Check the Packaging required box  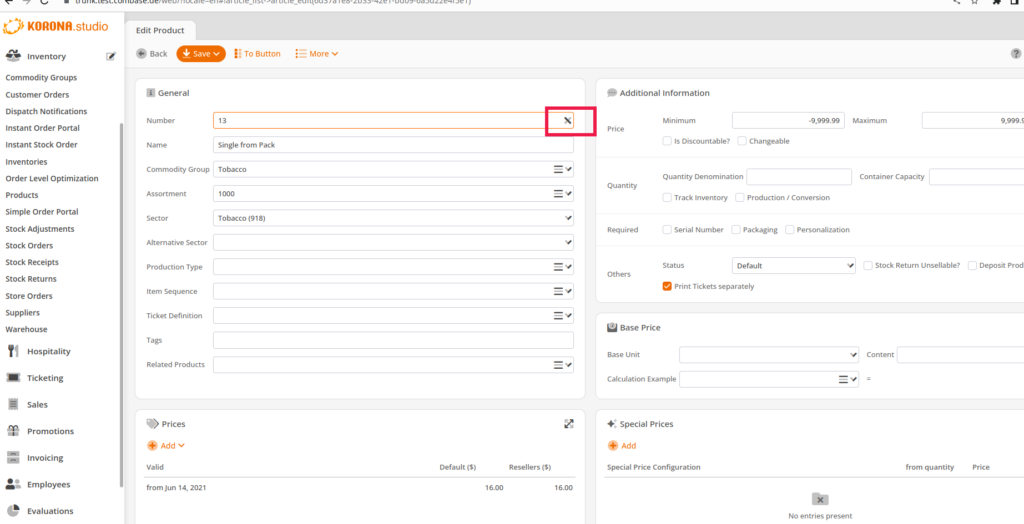[x=736, y=229]
